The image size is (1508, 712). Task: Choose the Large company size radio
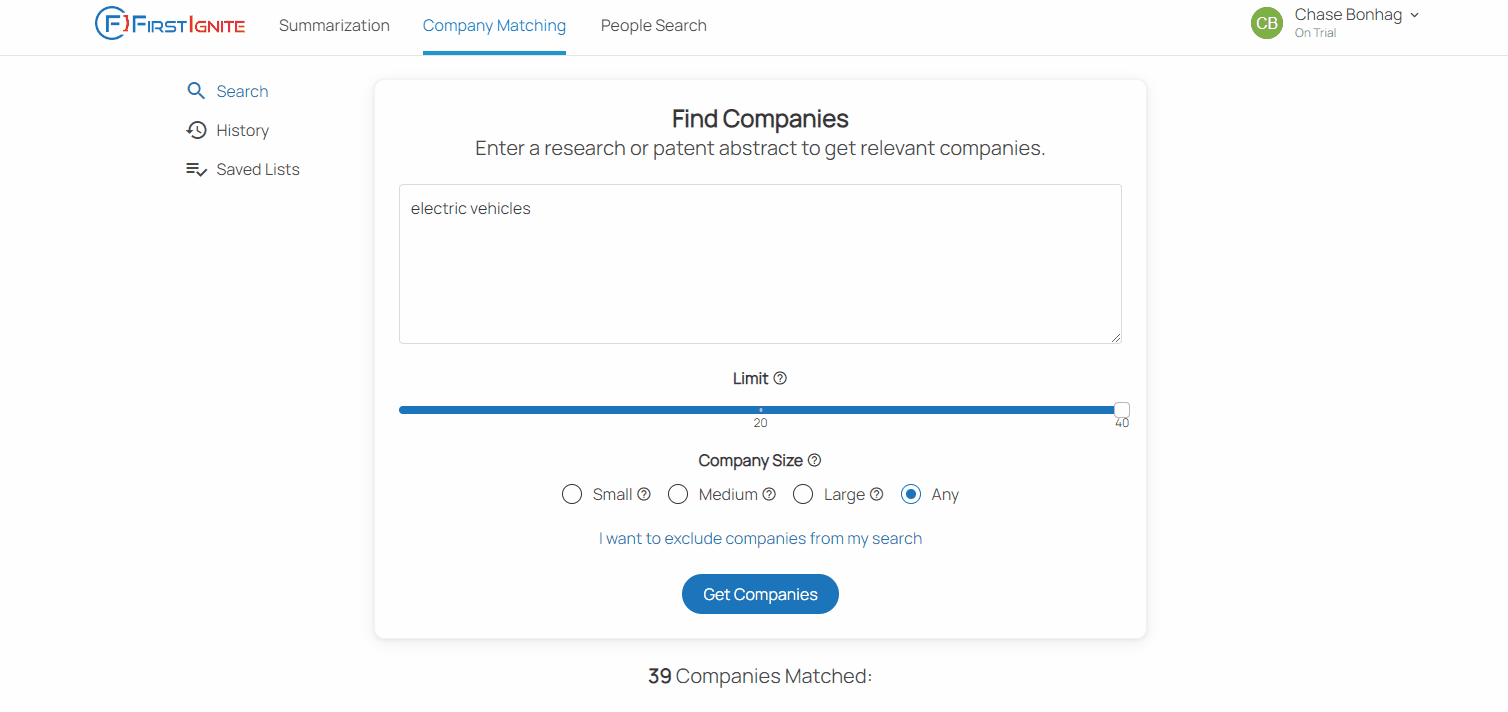tap(803, 494)
